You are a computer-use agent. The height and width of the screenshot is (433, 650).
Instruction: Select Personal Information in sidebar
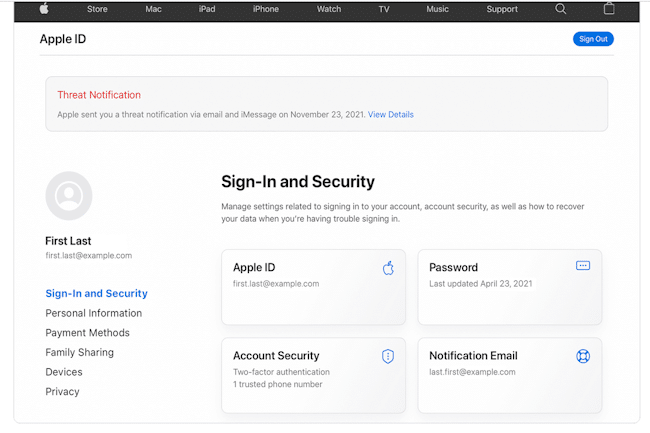[94, 313]
